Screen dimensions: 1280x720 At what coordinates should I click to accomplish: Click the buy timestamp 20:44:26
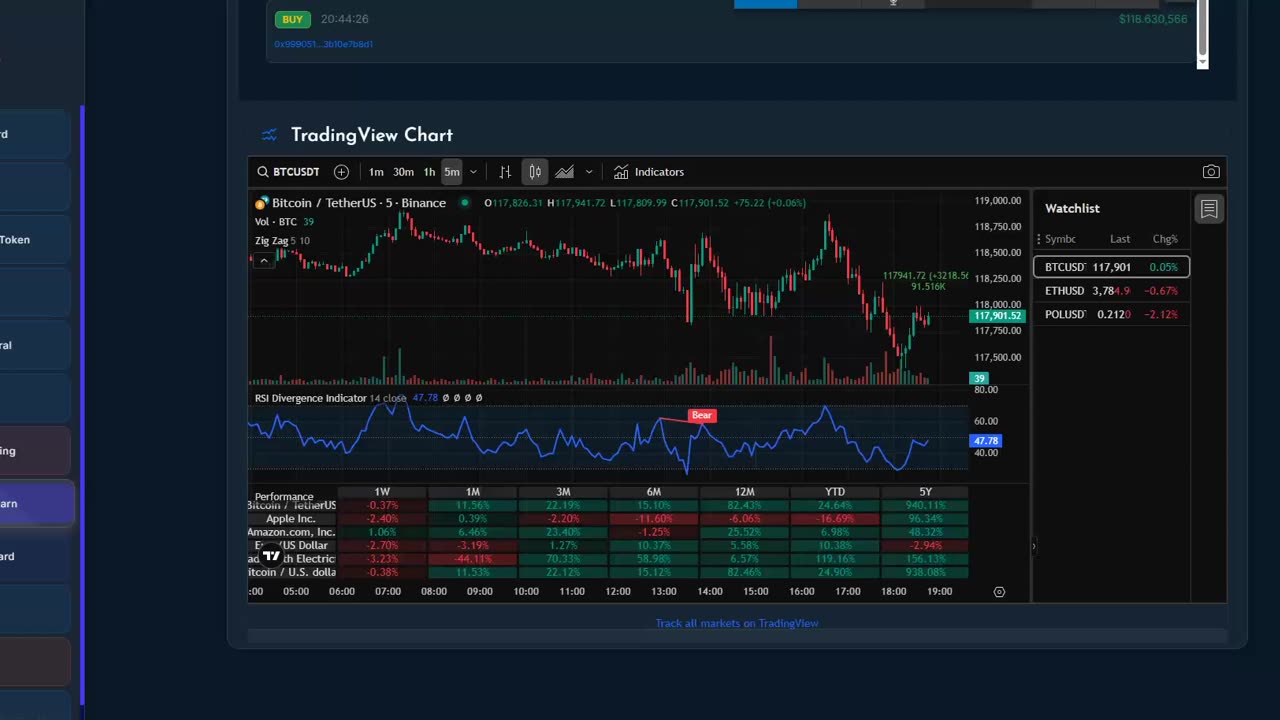click(345, 19)
